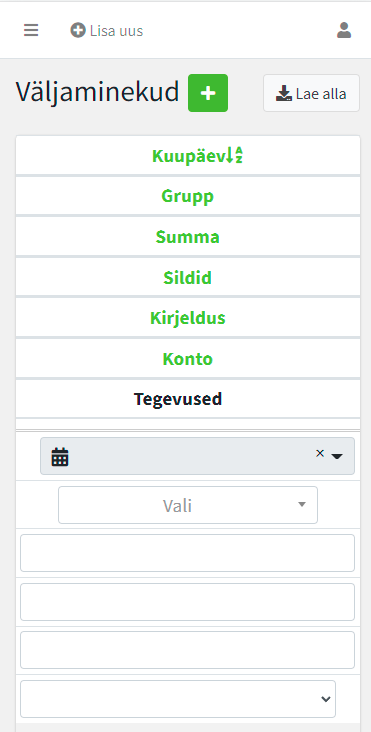The width and height of the screenshot is (371, 732).
Task: Sort by the Summa column header
Action: point(188,237)
